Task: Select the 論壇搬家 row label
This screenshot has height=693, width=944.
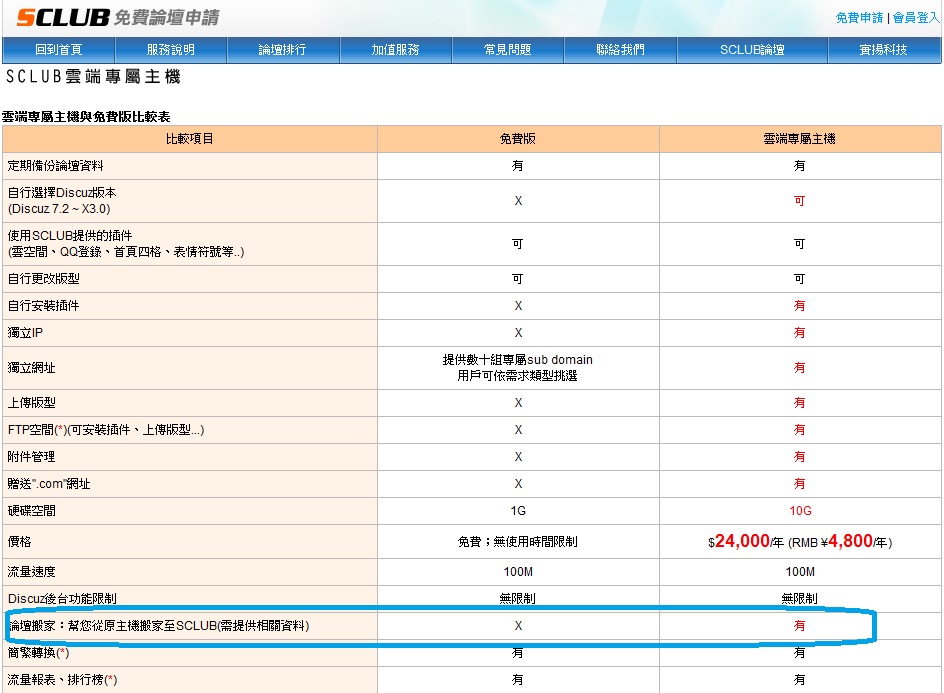Action: coord(158,626)
